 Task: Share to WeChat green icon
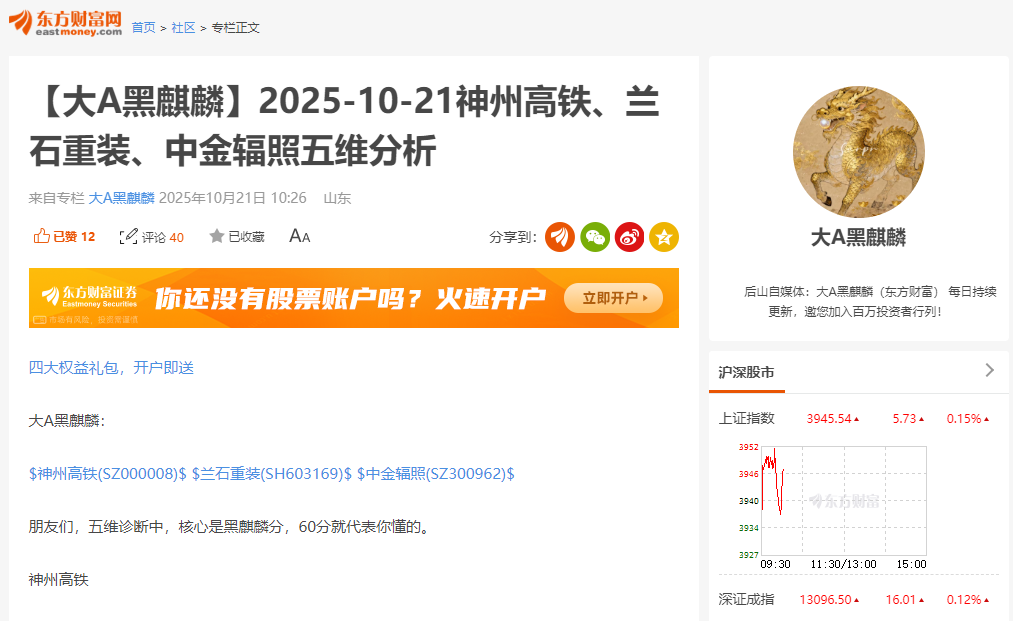pos(594,237)
